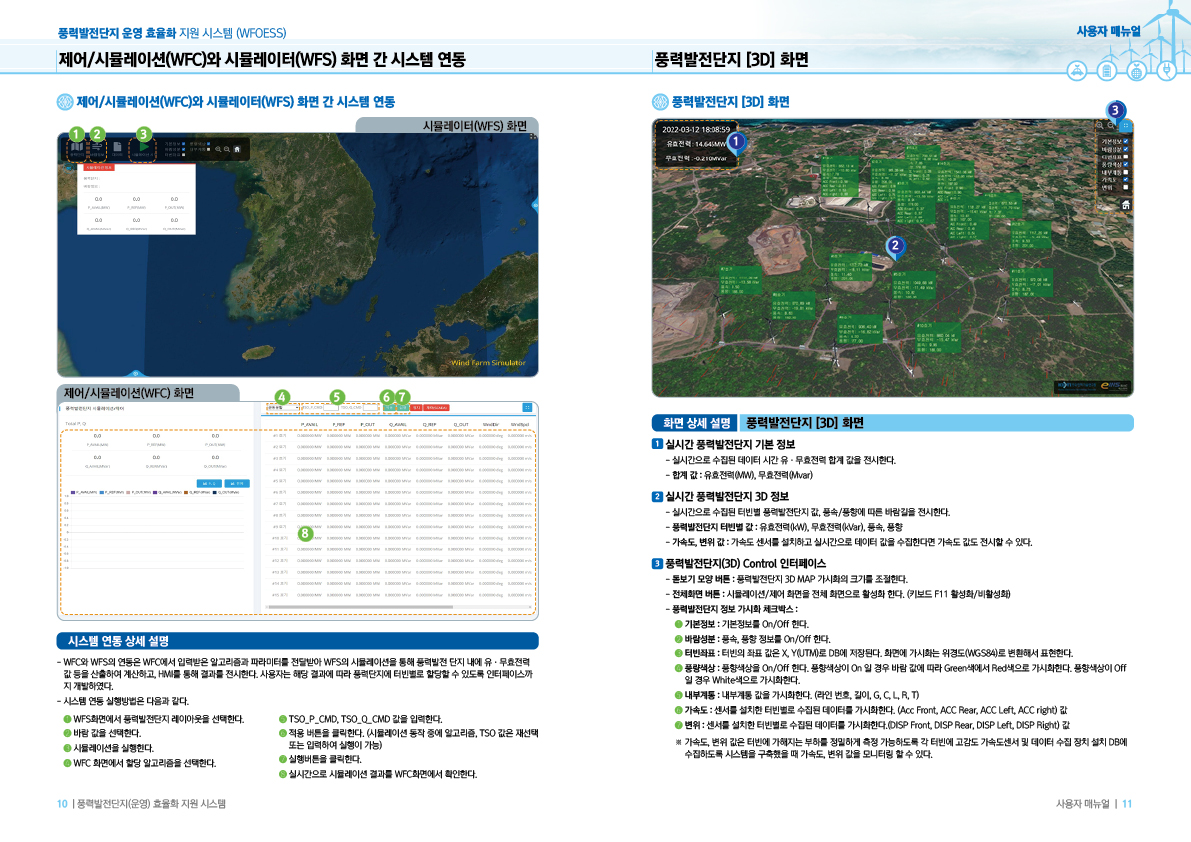Click the wind value icon in WFS toolbar

coord(97,147)
